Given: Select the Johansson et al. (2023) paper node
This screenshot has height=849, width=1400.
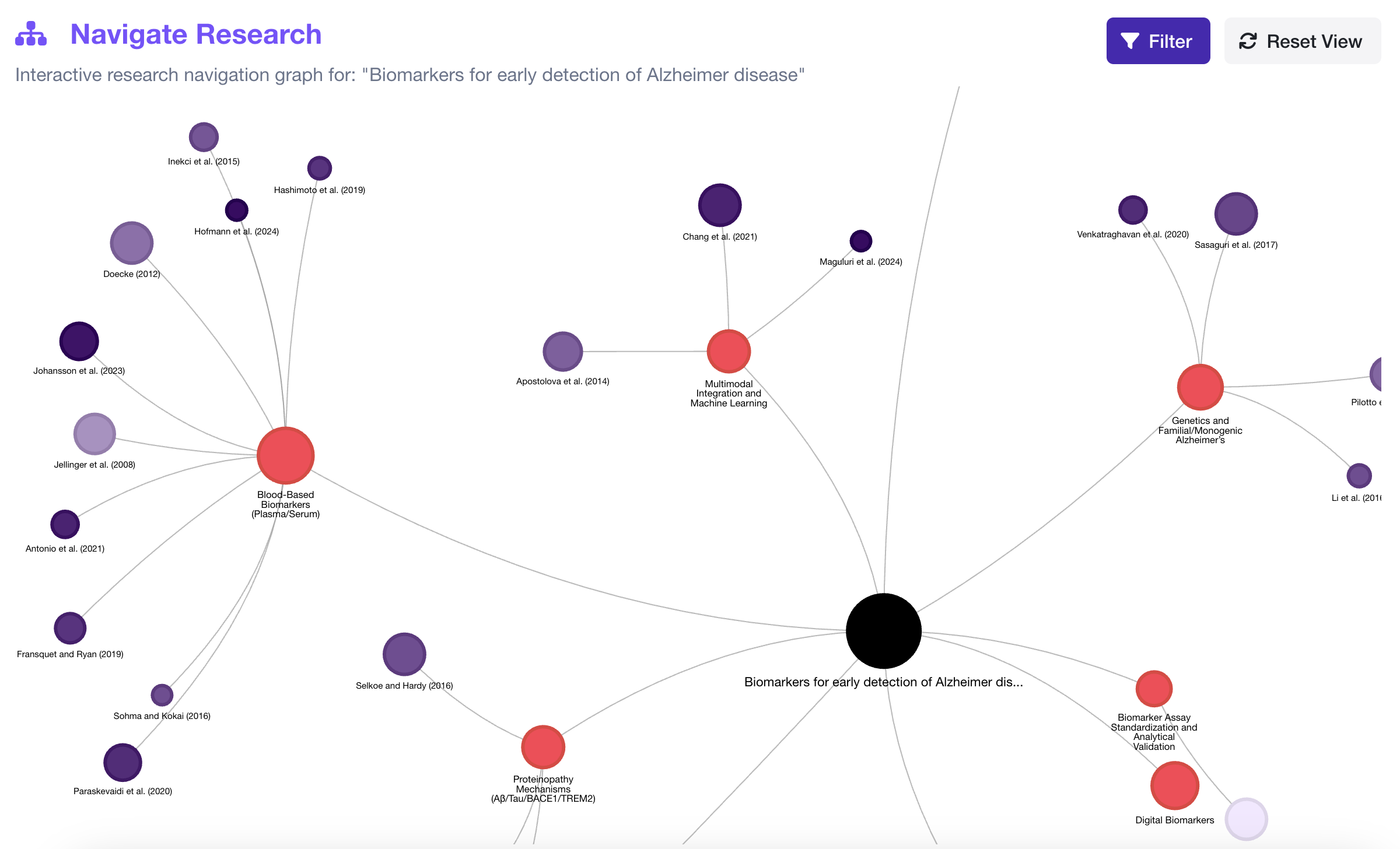Looking at the screenshot, I should coord(79,341).
